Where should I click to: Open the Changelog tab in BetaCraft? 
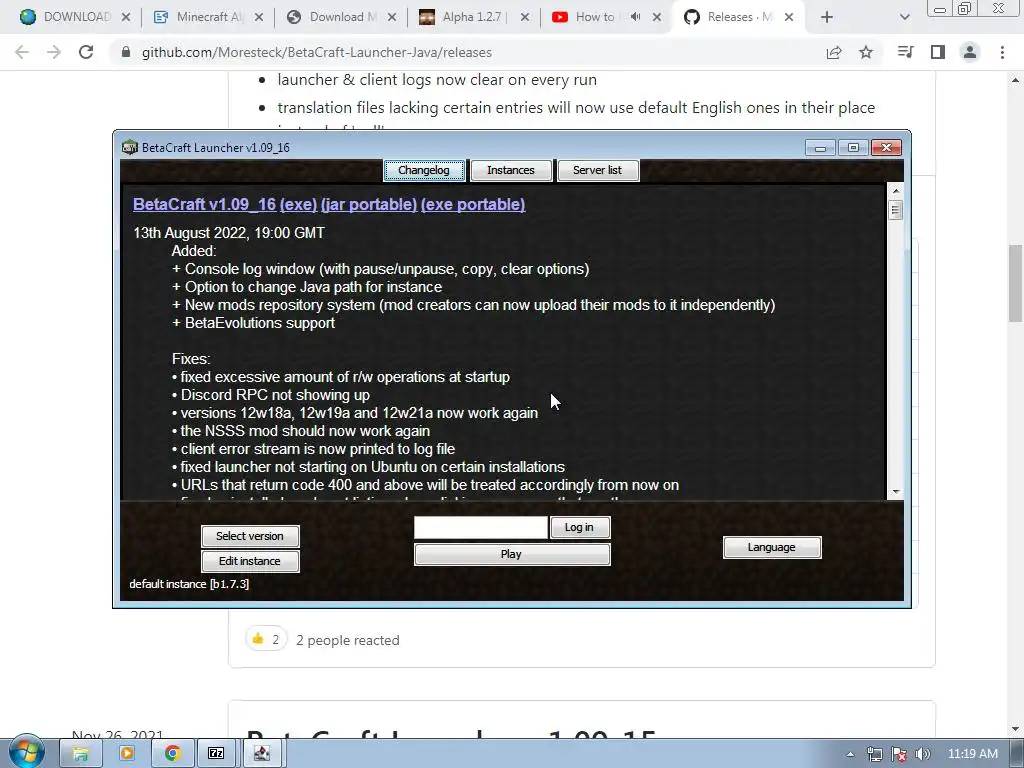point(424,170)
